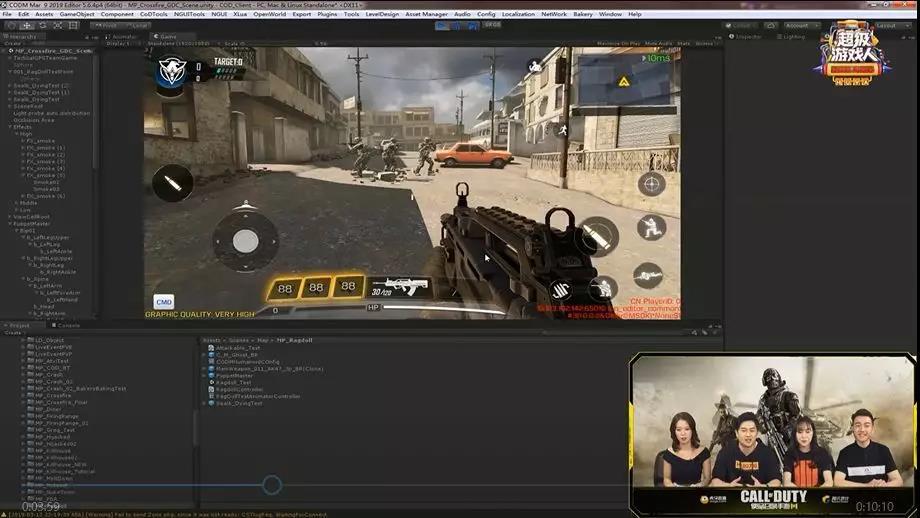Tap the sprint runner icon
Viewport: 920px width, 518px height.
563,130
